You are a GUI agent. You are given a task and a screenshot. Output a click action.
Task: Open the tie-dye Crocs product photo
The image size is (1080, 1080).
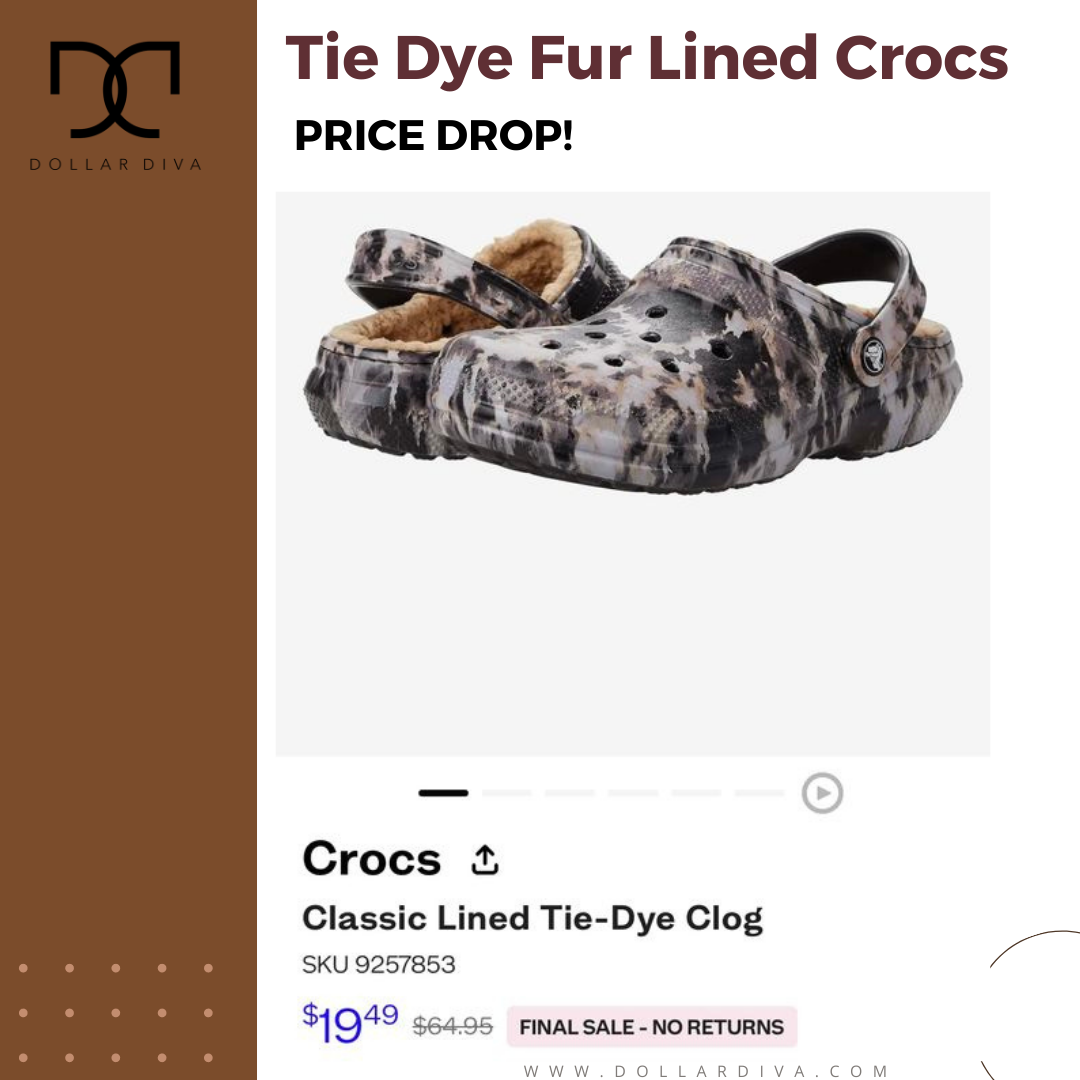click(x=632, y=474)
